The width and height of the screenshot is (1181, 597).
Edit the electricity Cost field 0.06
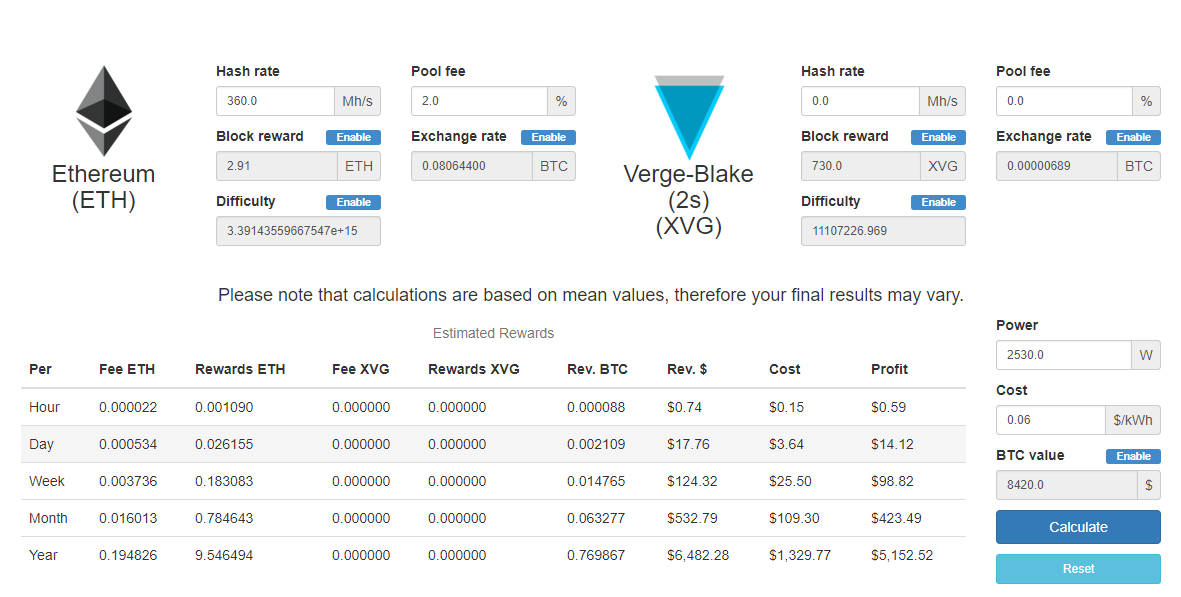point(1051,420)
